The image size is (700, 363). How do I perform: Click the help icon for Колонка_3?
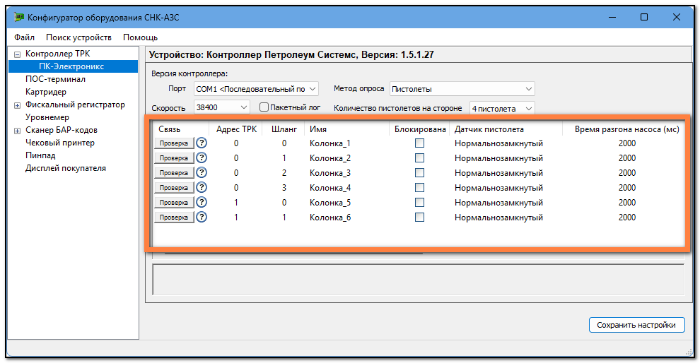point(202,172)
